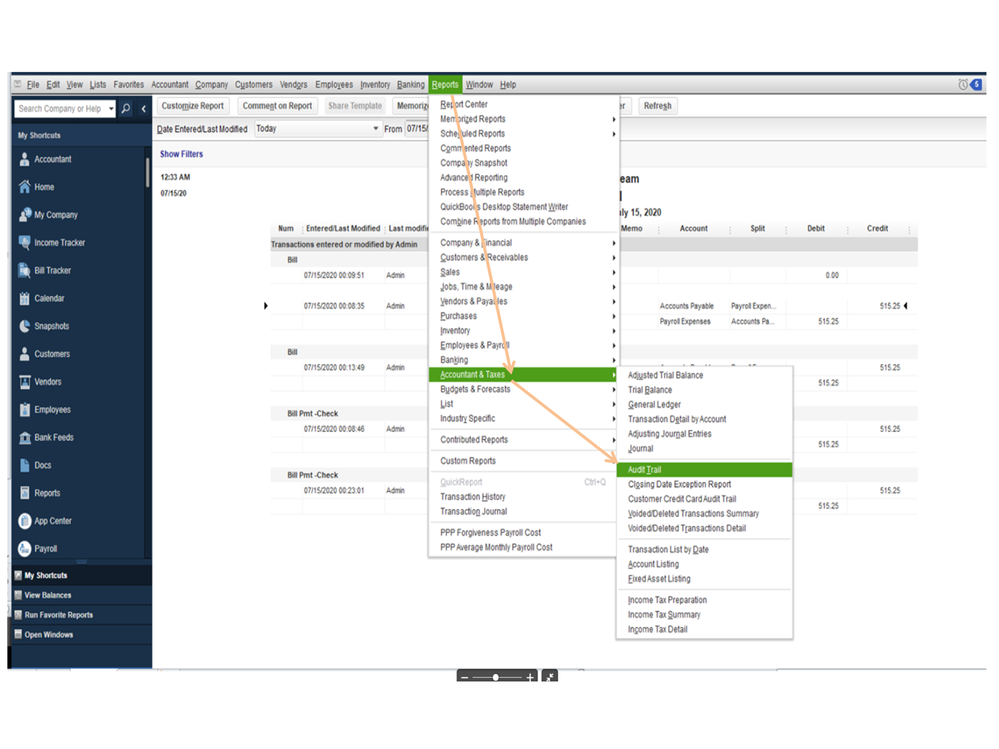Open My Company shortcut
Screen dimensions: 999x749
point(48,215)
